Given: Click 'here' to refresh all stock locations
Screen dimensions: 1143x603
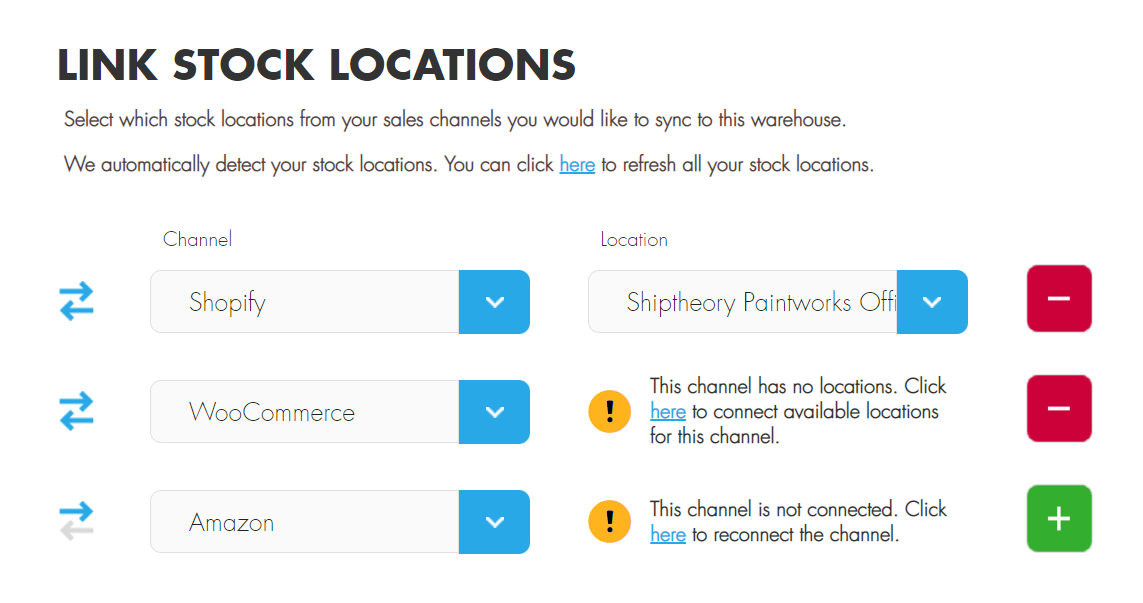Looking at the screenshot, I should coord(577,165).
